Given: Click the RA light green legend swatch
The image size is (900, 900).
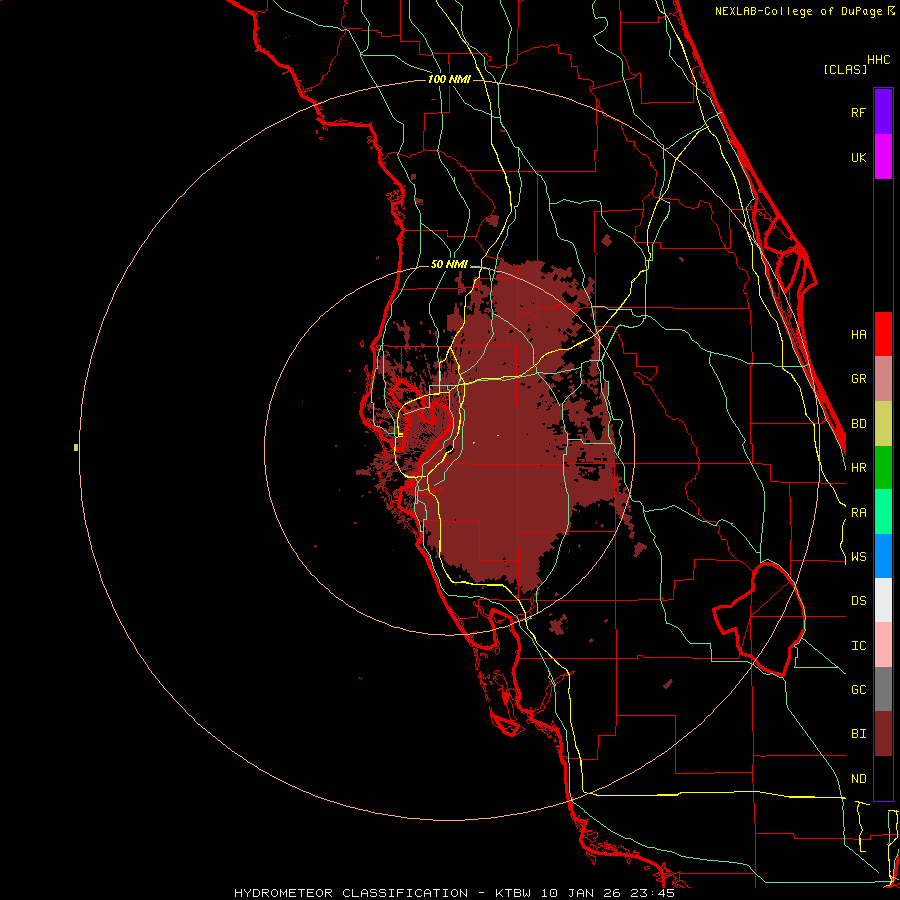Looking at the screenshot, I should tap(883, 512).
